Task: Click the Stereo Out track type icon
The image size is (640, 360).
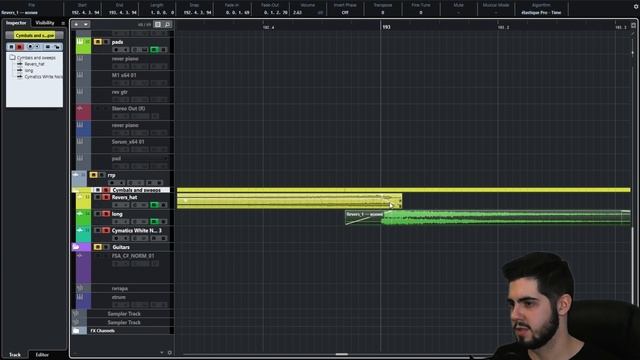Action: 80,108
